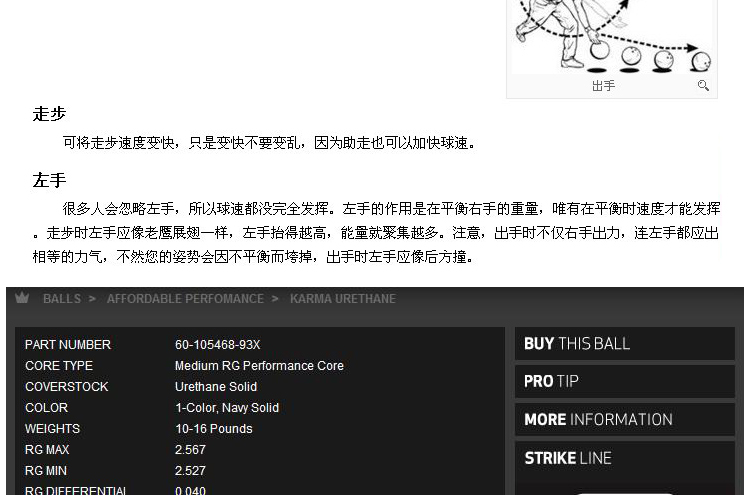
Task: Click the 左手 section heading
Action: click(x=49, y=180)
